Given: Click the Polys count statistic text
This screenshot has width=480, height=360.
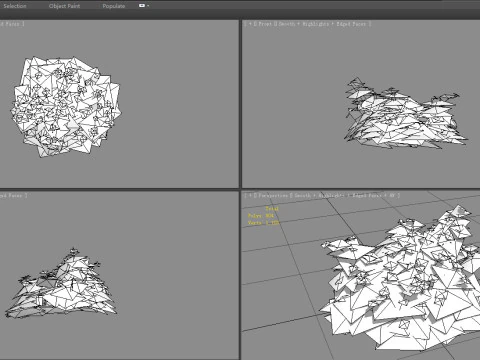Looking at the screenshot, I should 261,216.
